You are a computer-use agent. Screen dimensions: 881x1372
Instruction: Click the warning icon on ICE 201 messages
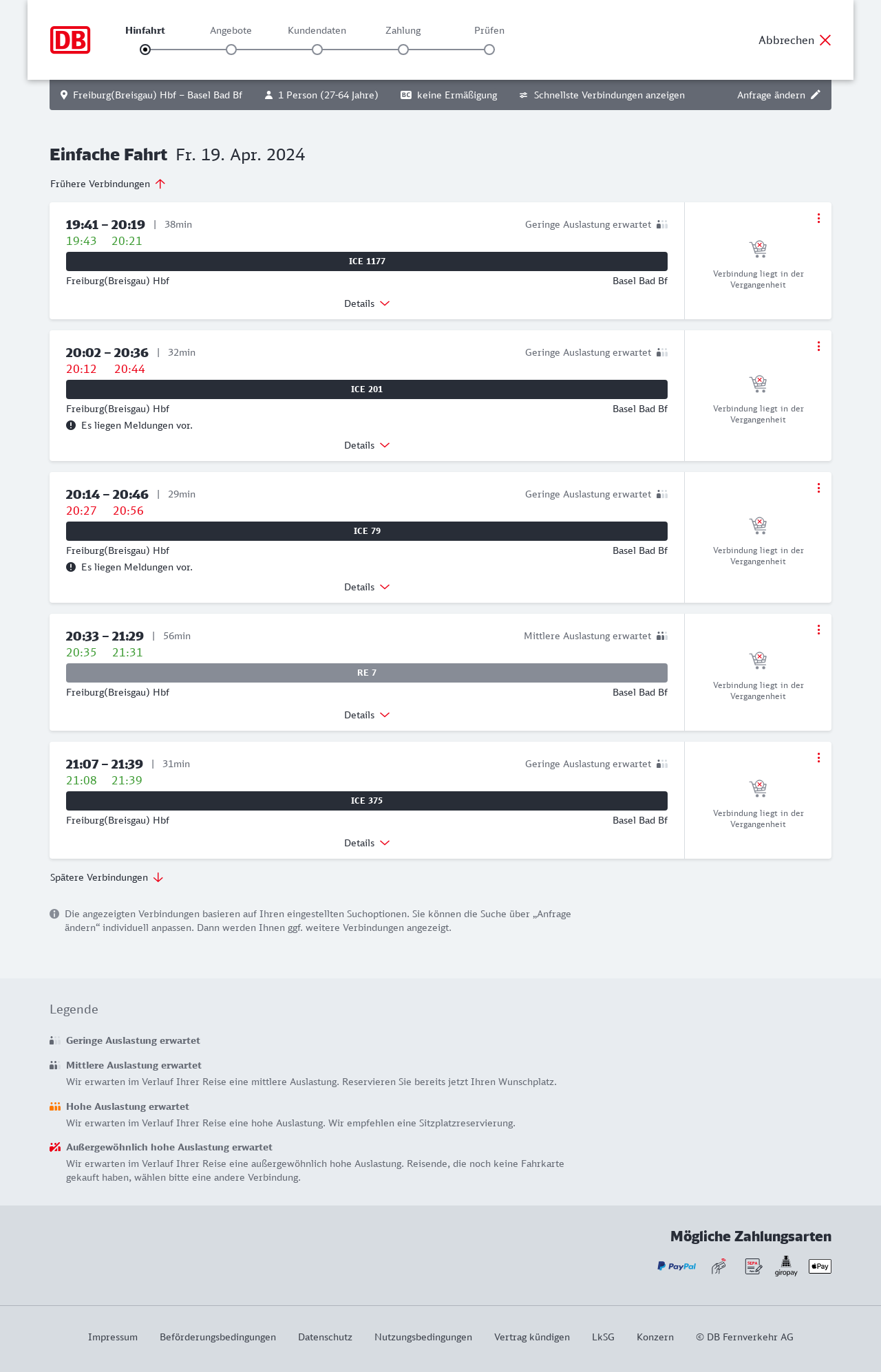tap(71, 425)
